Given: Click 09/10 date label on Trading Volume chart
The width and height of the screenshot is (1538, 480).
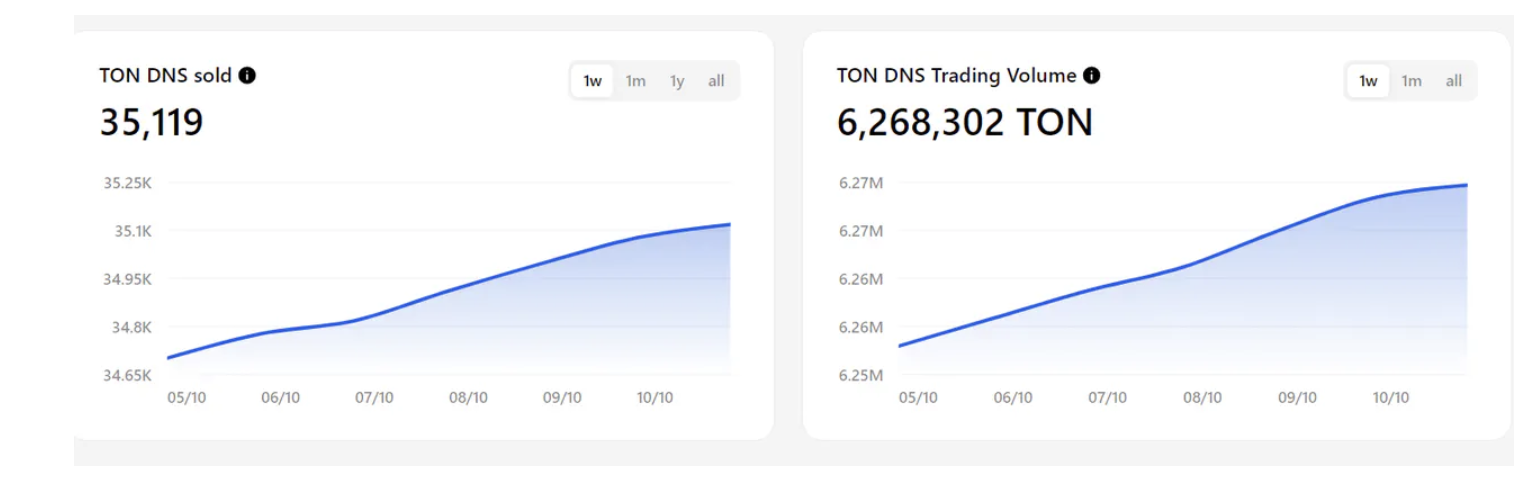Looking at the screenshot, I should point(1297,398).
